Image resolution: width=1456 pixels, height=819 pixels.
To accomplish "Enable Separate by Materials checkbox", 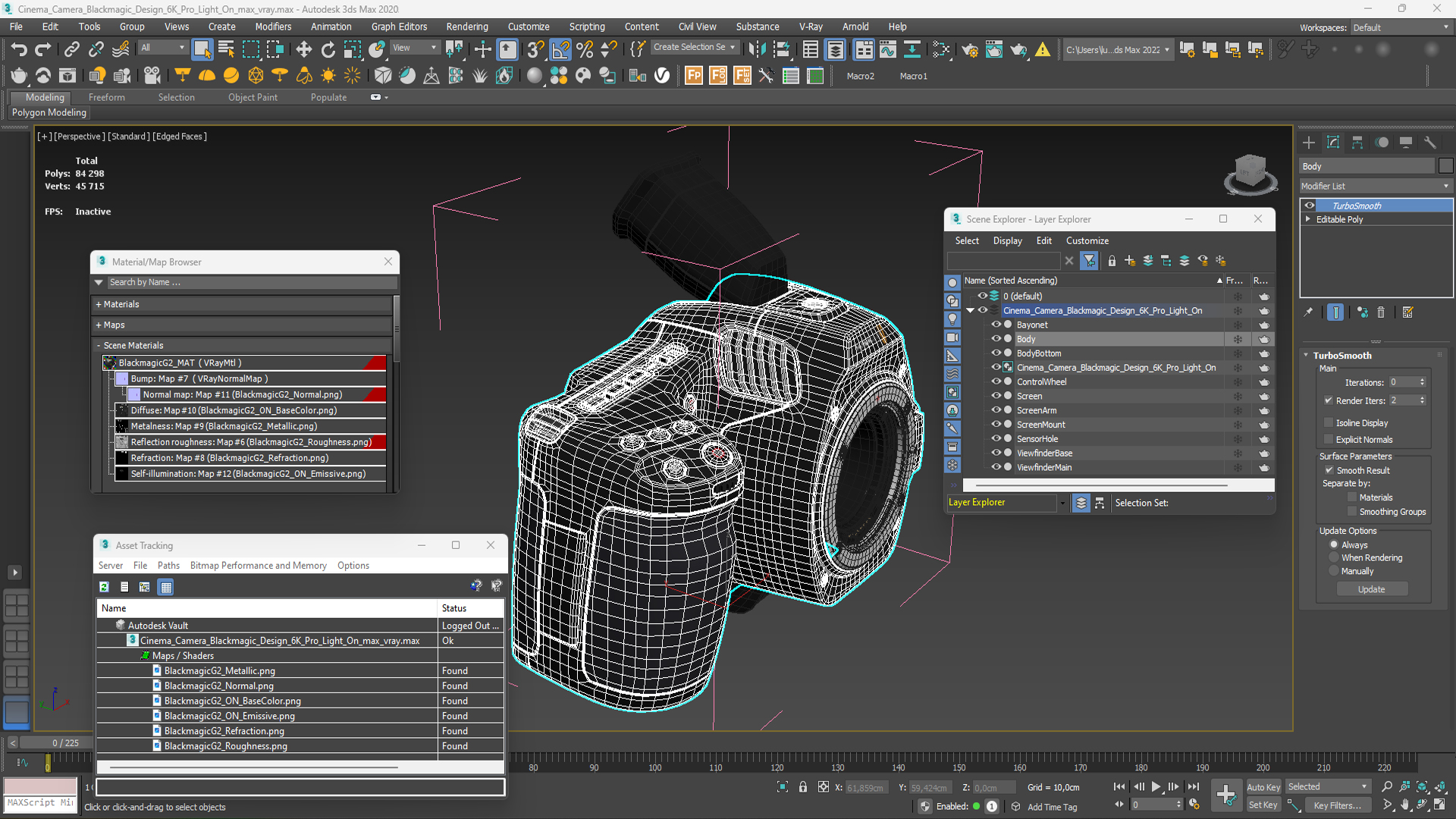I will pyautogui.click(x=1352, y=497).
